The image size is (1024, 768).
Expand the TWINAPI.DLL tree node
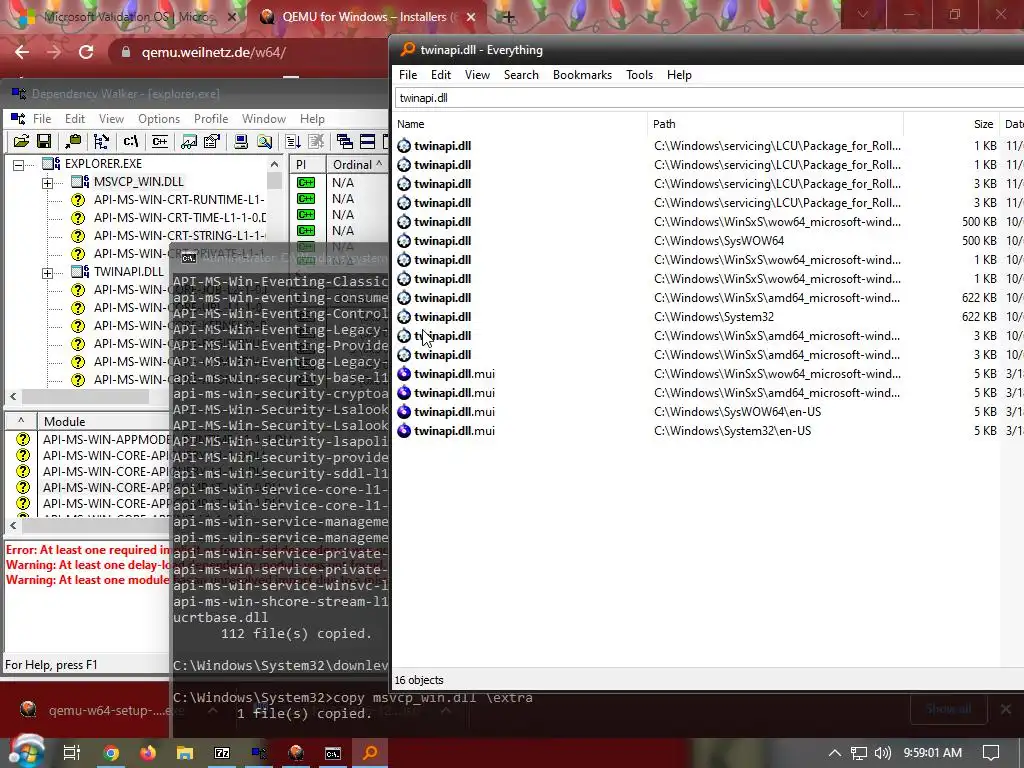pos(48,273)
